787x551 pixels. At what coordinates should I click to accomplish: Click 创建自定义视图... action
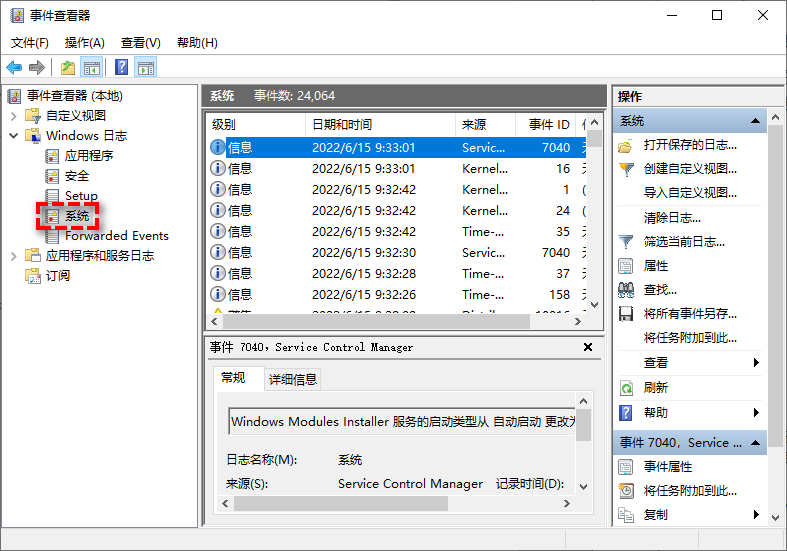click(x=690, y=169)
